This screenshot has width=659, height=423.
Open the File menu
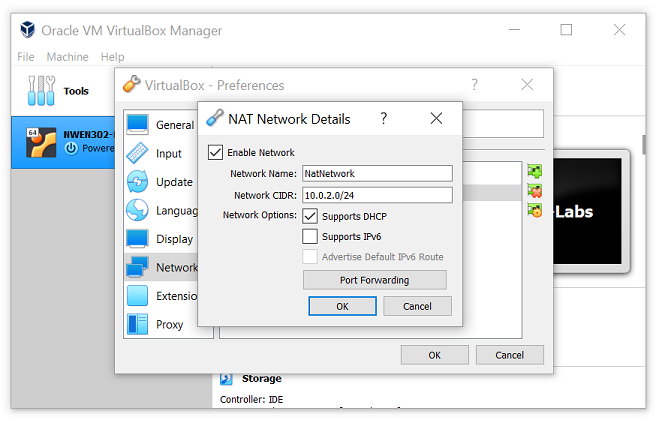coord(26,57)
